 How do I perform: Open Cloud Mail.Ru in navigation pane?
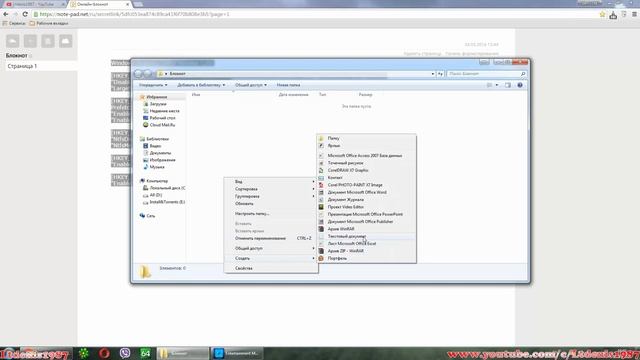pos(162,125)
